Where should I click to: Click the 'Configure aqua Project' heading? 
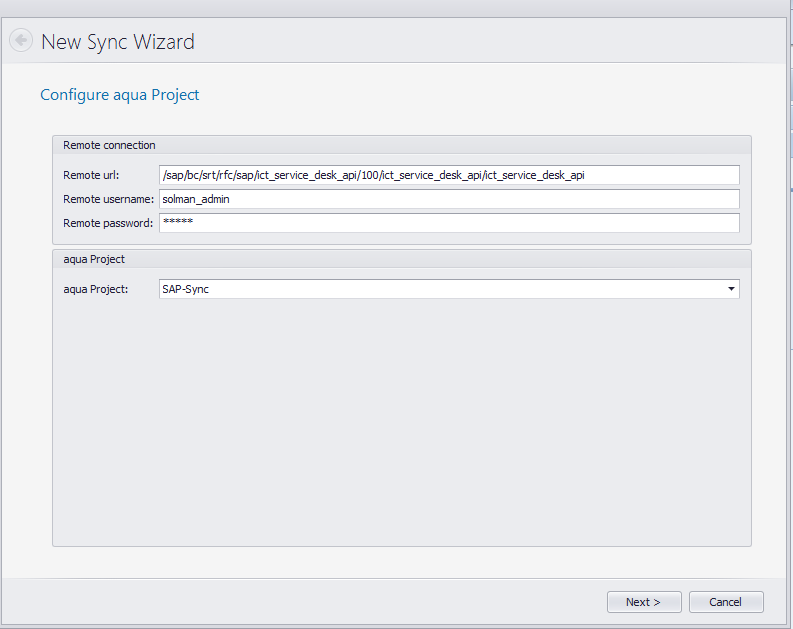pos(119,95)
